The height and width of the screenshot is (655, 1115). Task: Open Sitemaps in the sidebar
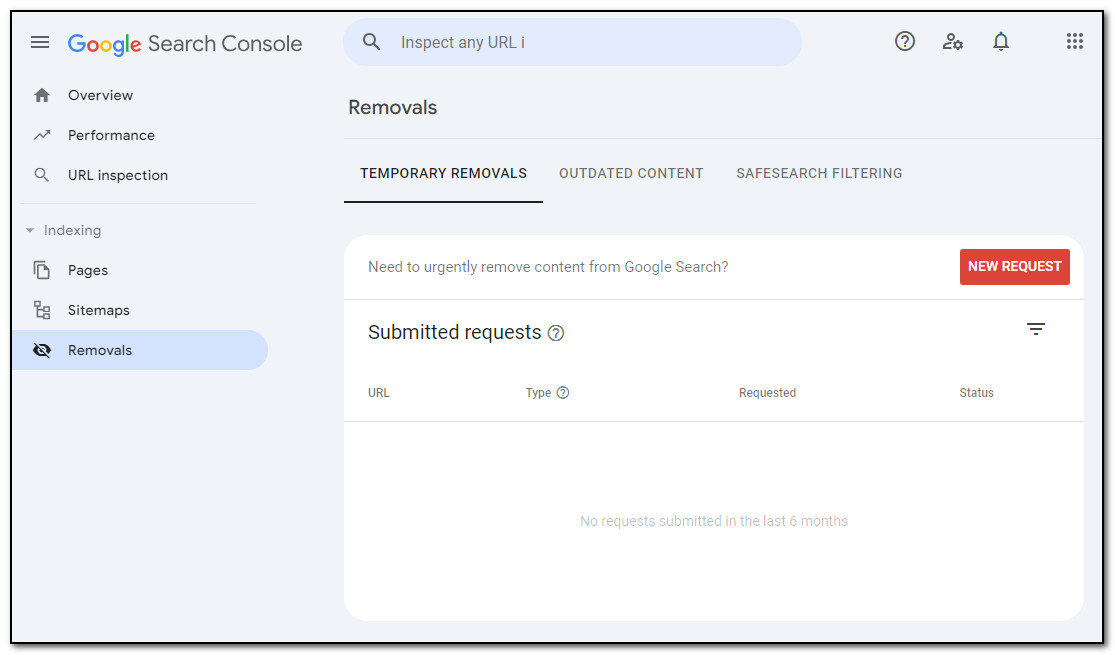coord(98,310)
